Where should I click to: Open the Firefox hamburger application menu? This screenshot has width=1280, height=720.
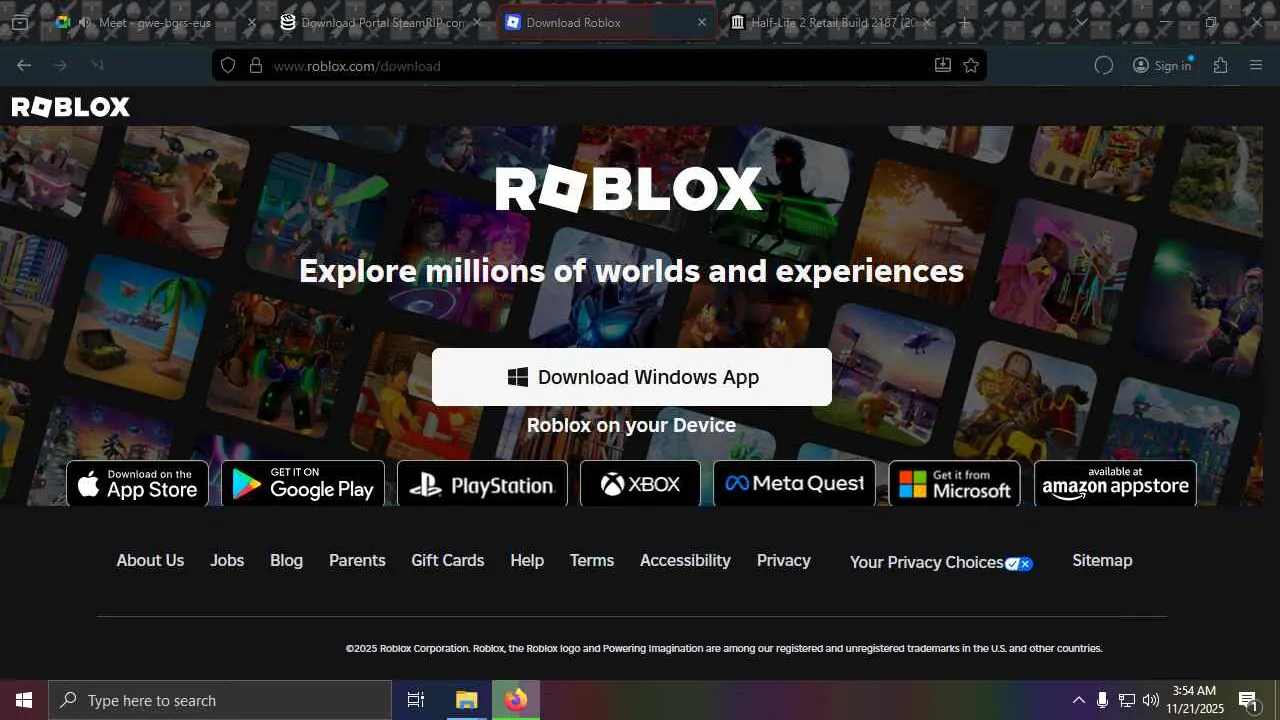click(1257, 66)
